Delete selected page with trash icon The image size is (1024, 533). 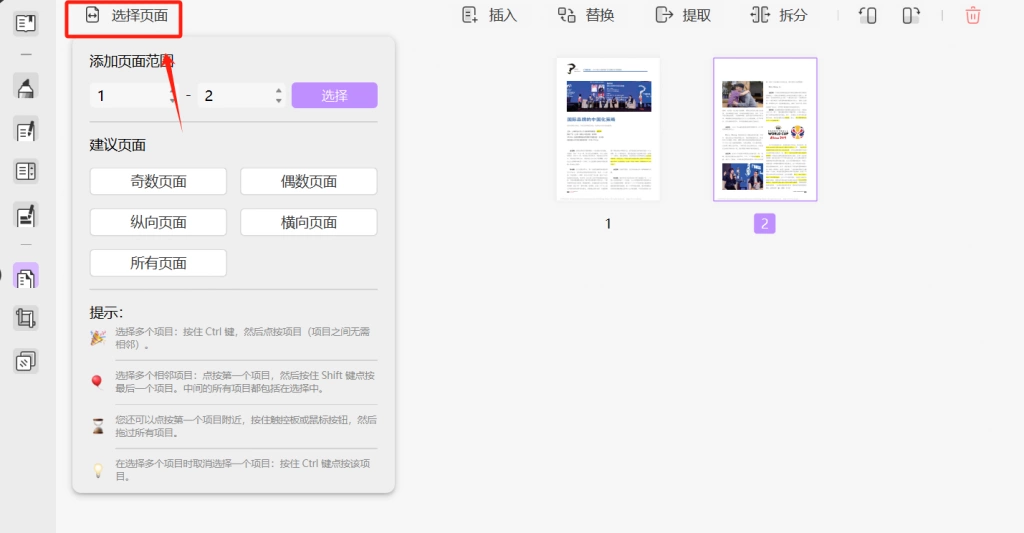tap(973, 15)
